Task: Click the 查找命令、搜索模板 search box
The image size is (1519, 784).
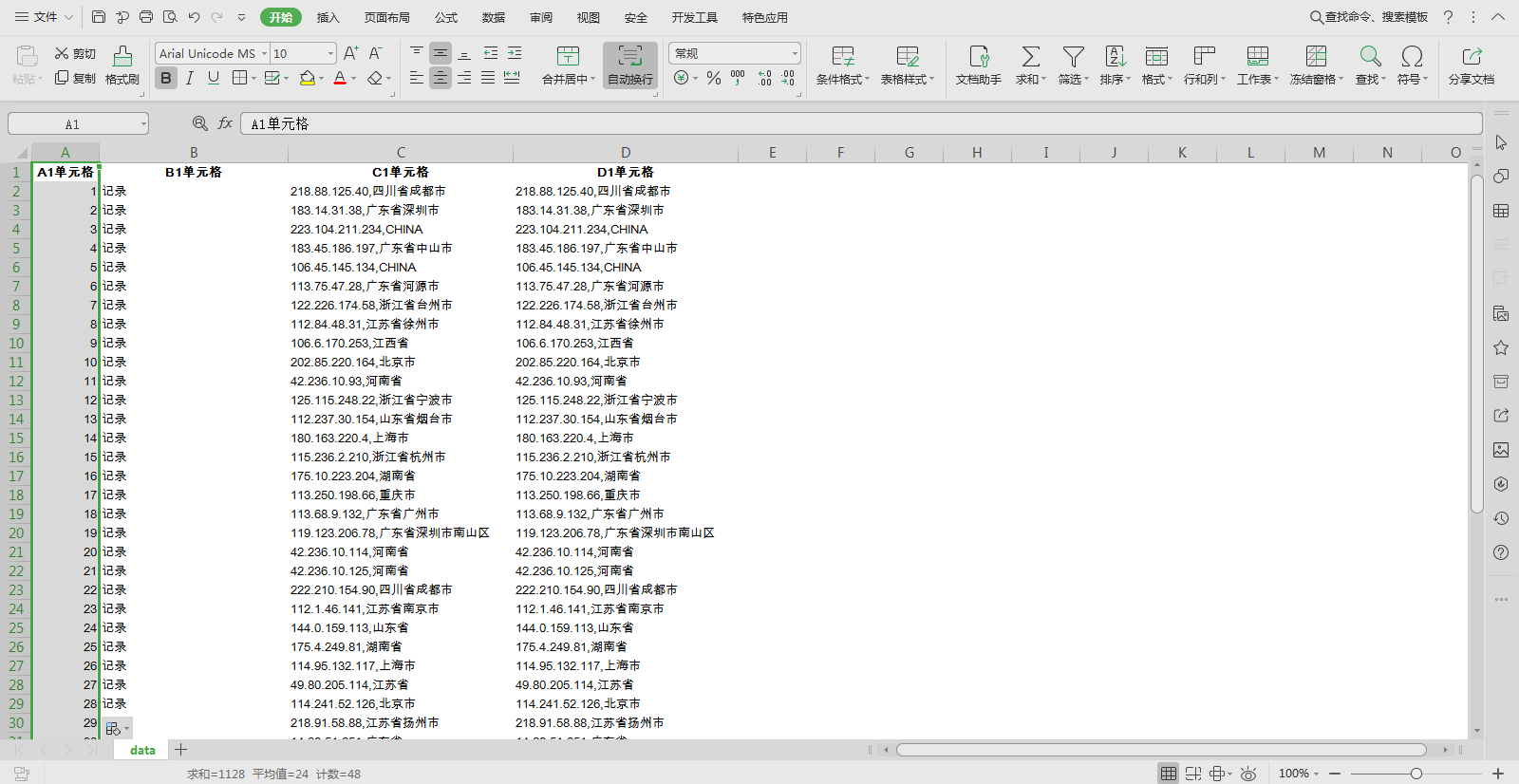Action: coord(1369,17)
